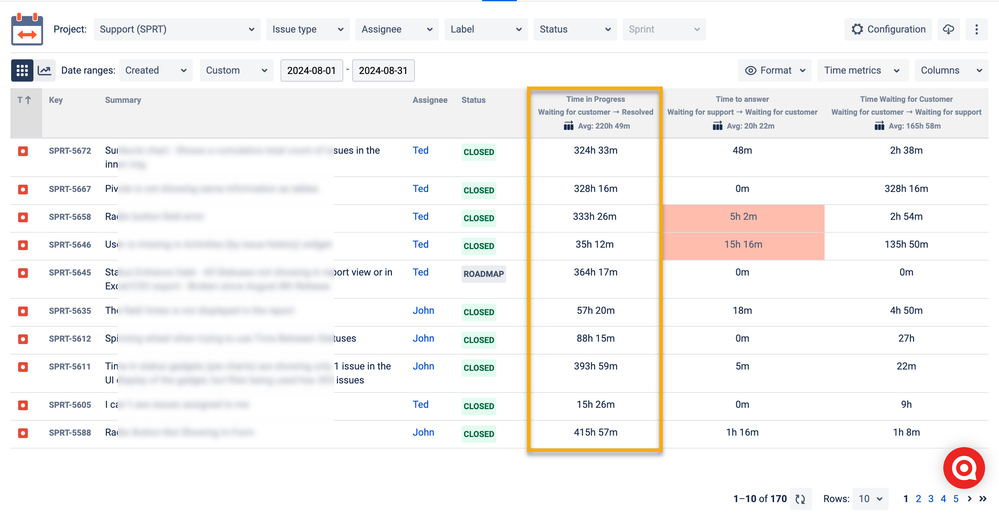The height and width of the screenshot is (519, 999).
Task: Go to page 3
Action: [x=931, y=499]
